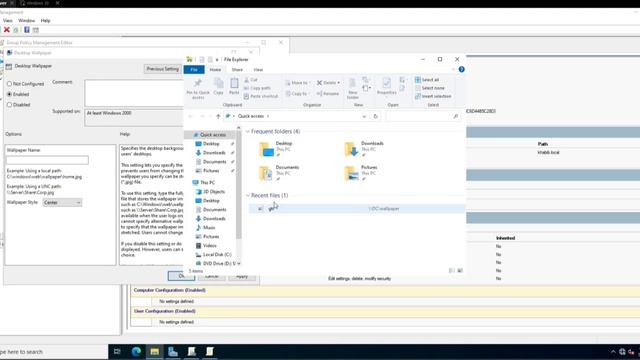
Task: Select the Enabled radio button
Action: coord(9,94)
